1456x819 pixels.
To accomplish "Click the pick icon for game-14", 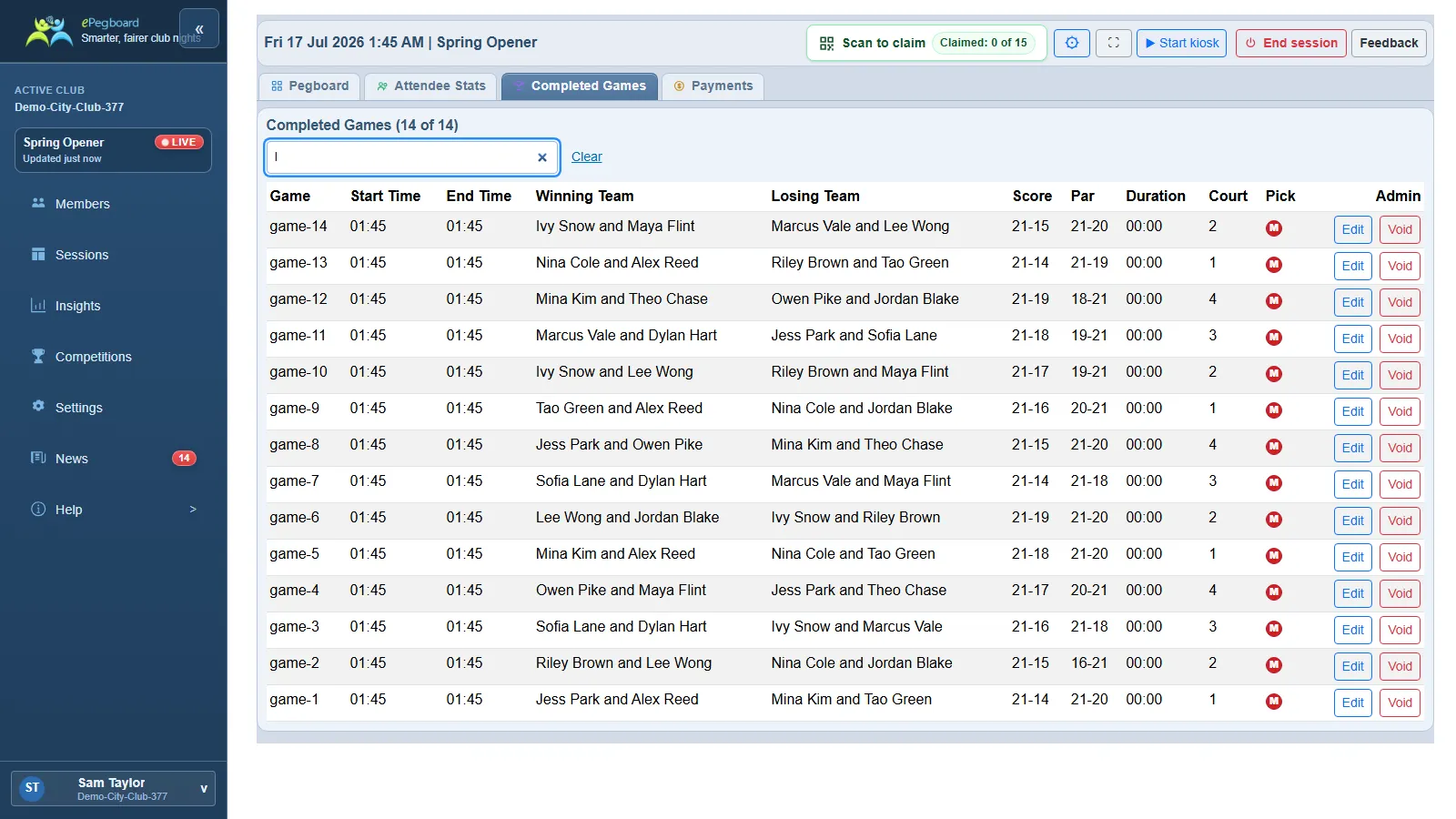I will click(1274, 228).
